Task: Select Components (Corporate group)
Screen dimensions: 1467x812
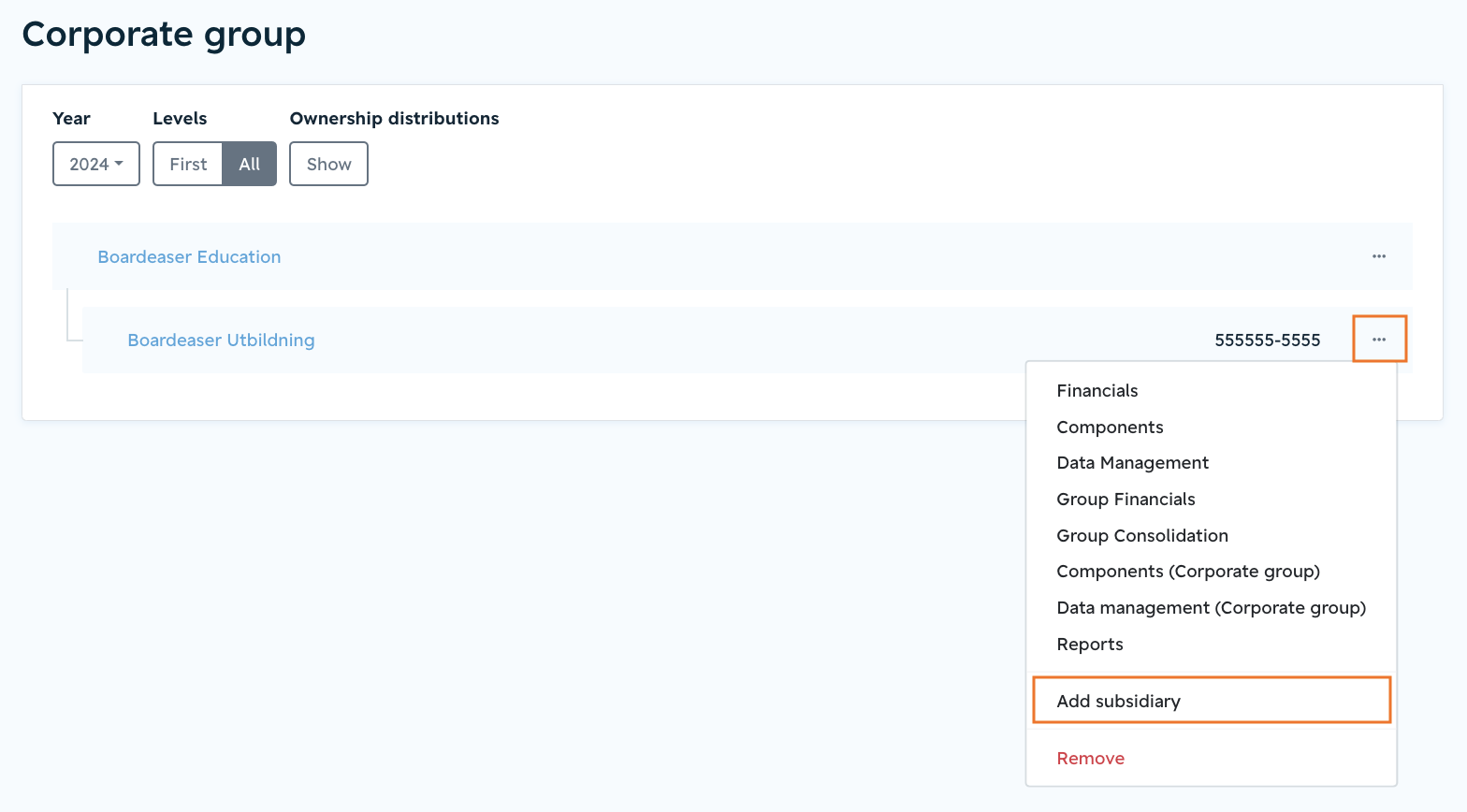Action: point(1212,572)
